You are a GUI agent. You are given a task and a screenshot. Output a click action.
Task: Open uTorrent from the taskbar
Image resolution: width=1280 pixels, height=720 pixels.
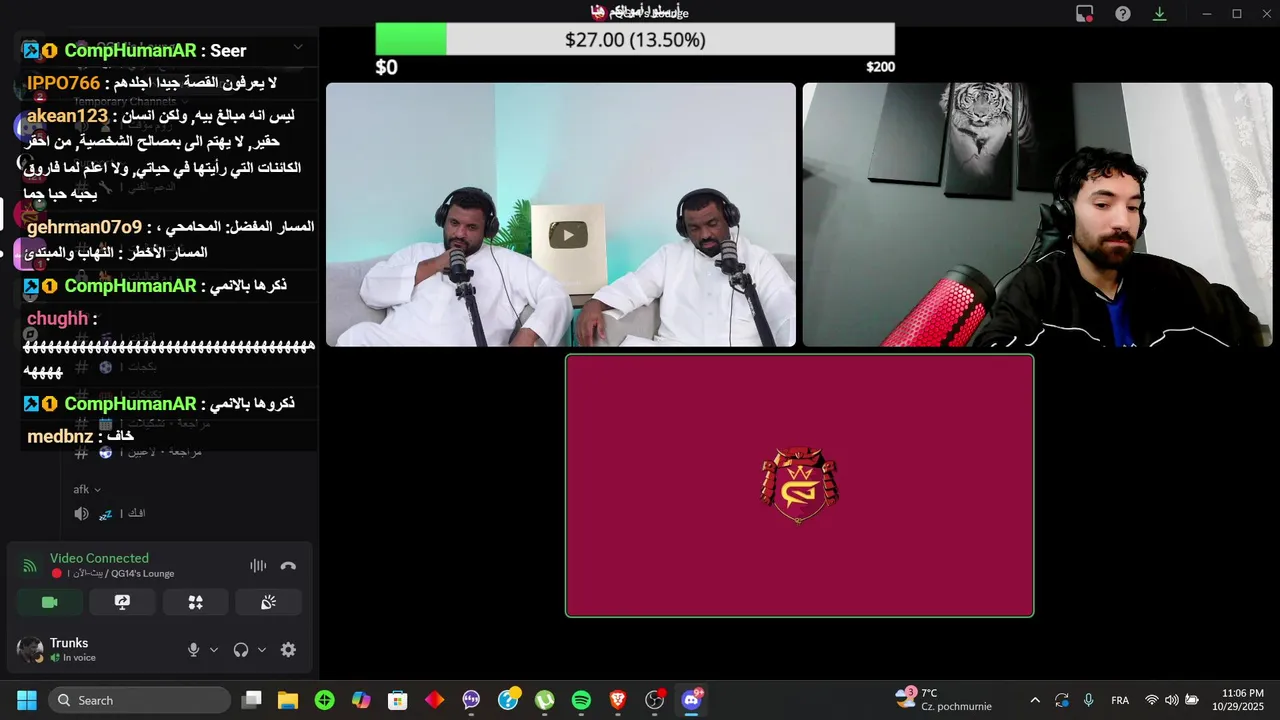545,700
